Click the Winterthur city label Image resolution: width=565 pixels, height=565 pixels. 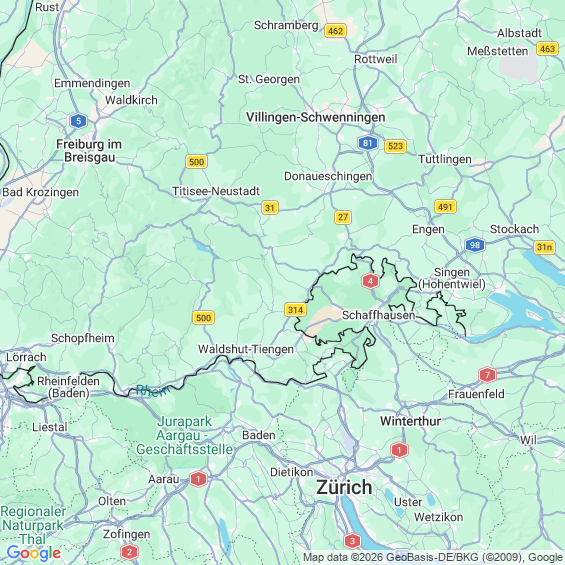pos(410,421)
